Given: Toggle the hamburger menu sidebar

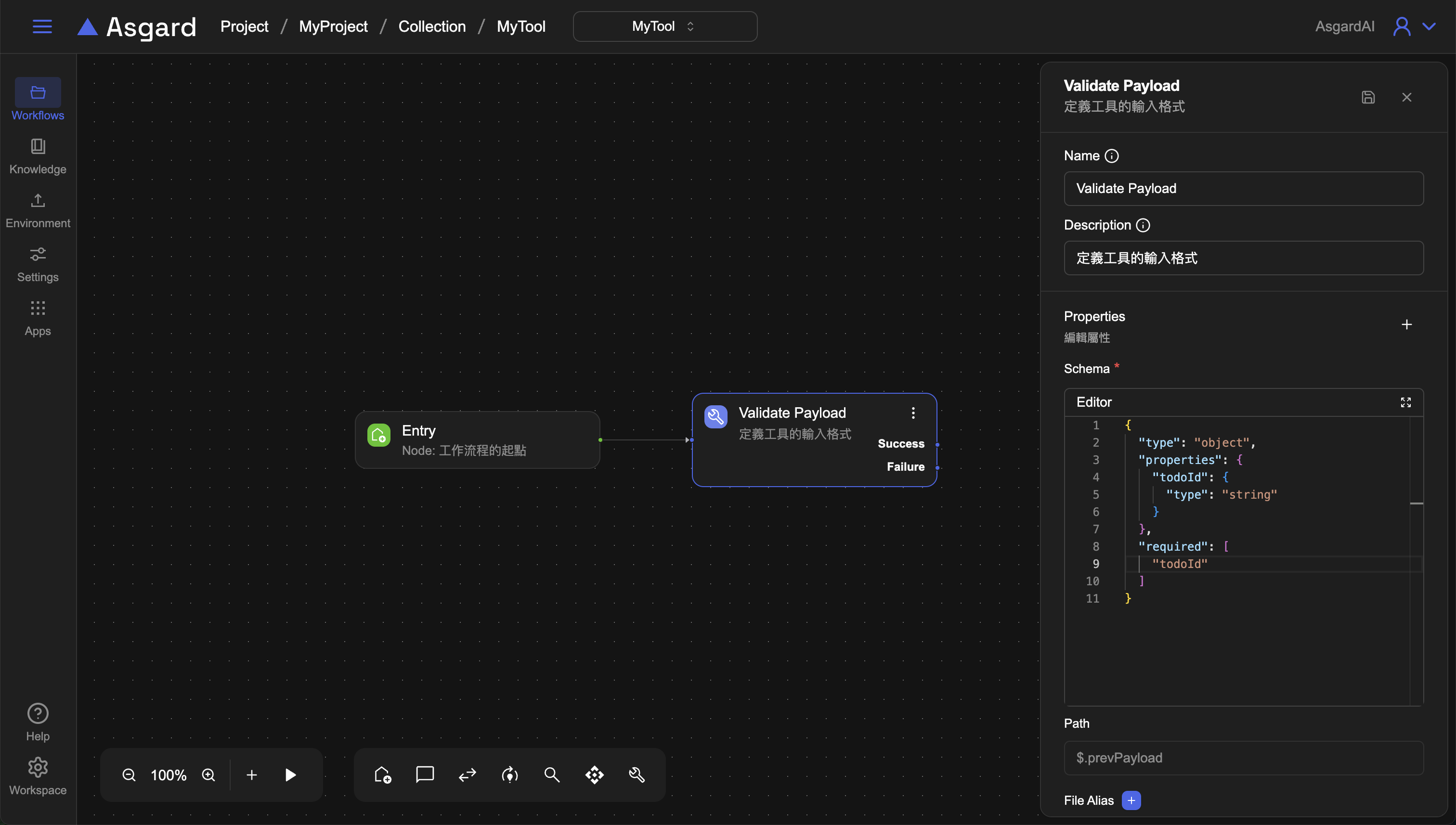Looking at the screenshot, I should pos(42,26).
